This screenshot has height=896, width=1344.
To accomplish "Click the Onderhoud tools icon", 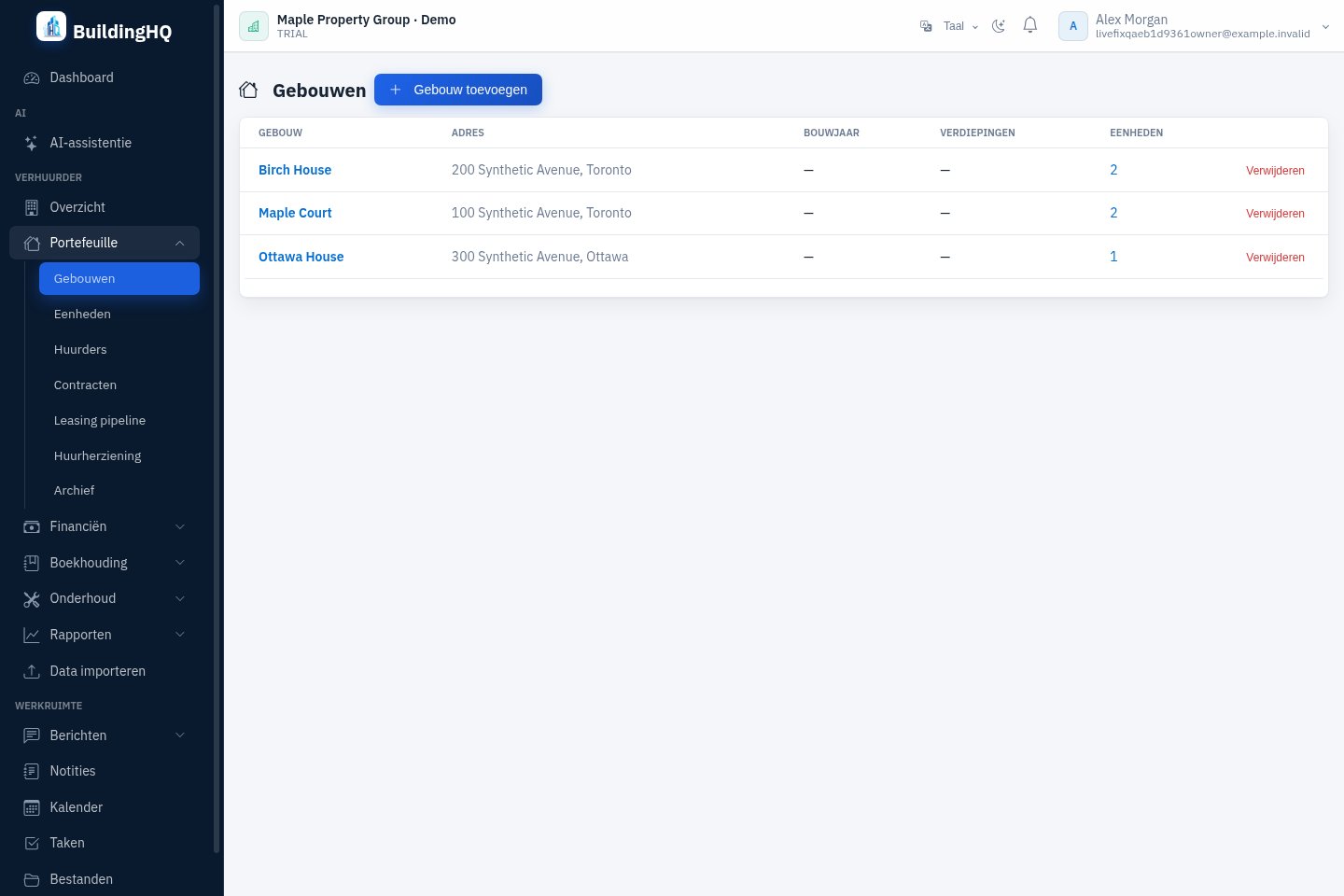I will (32, 599).
